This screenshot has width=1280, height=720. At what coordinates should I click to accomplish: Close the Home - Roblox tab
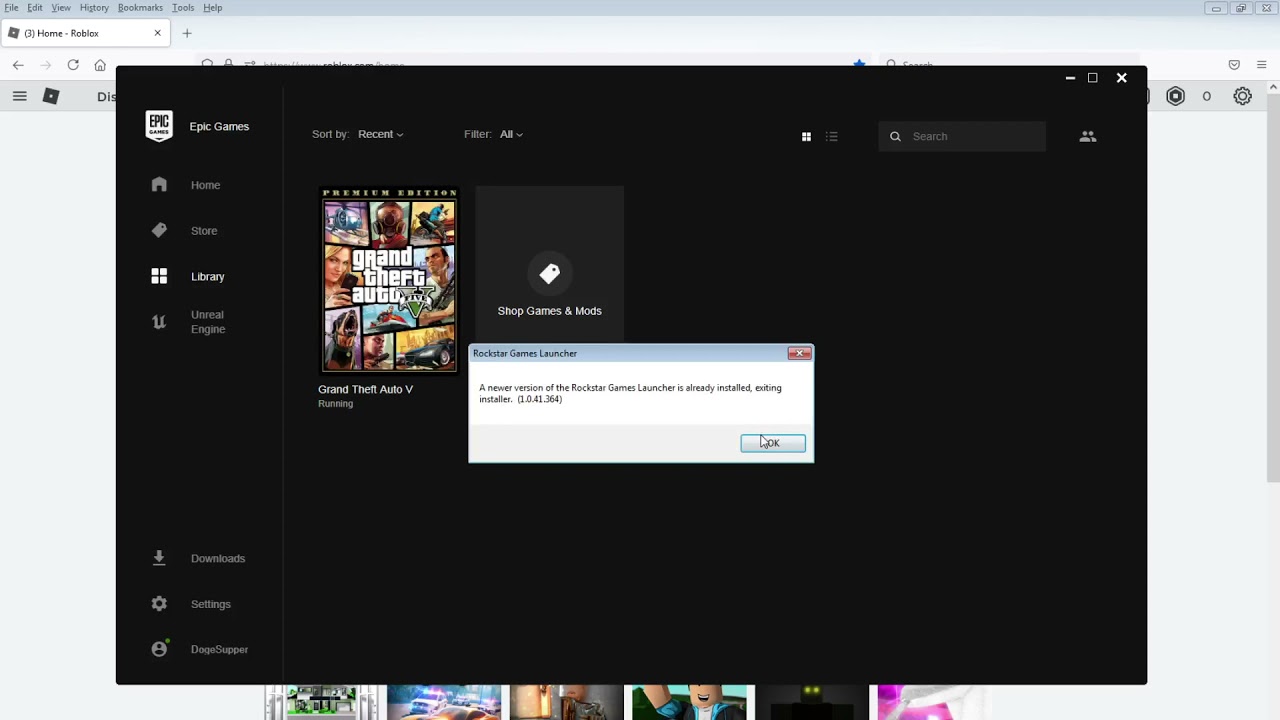click(x=157, y=33)
